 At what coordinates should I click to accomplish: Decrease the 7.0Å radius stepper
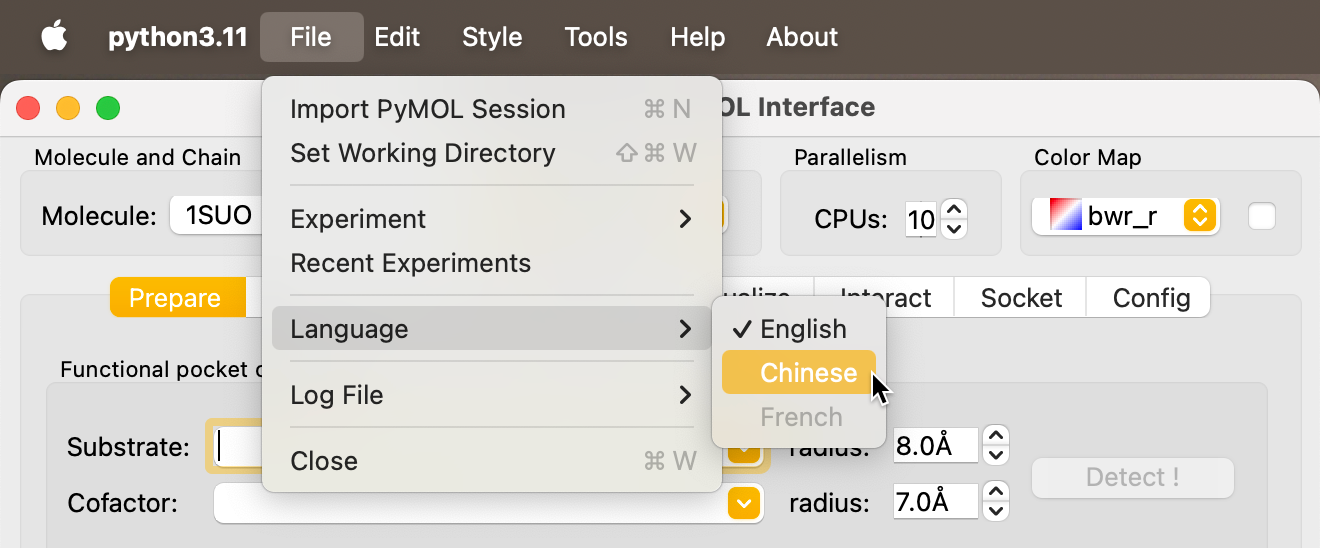pos(995,511)
